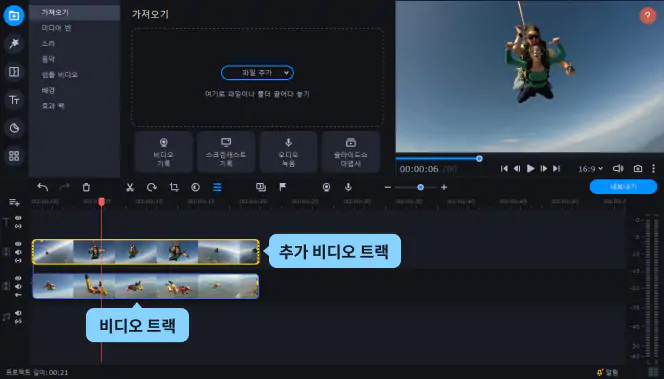Open the crop tool in toolbar
This screenshot has height=379, width=664.
pyautogui.click(x=174, y=187)
